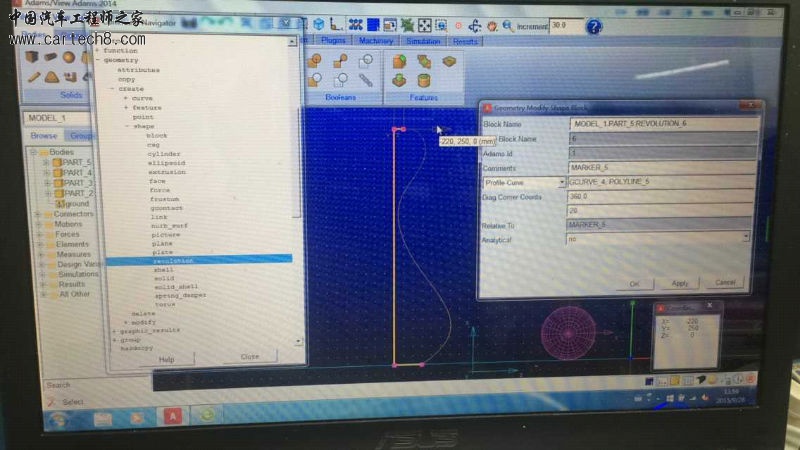Click the Features fillet icon

(x=424, y=62)
